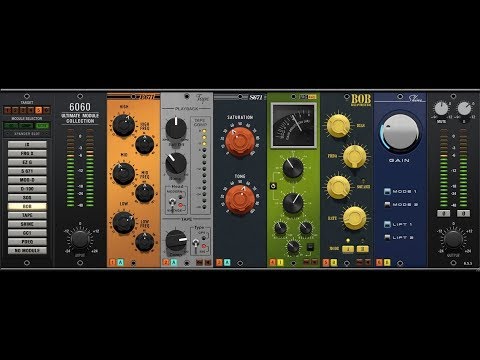The width and height of the screenshot is (480, 360).
Task: Click the first green module selector tab
Action: point(11,126)
